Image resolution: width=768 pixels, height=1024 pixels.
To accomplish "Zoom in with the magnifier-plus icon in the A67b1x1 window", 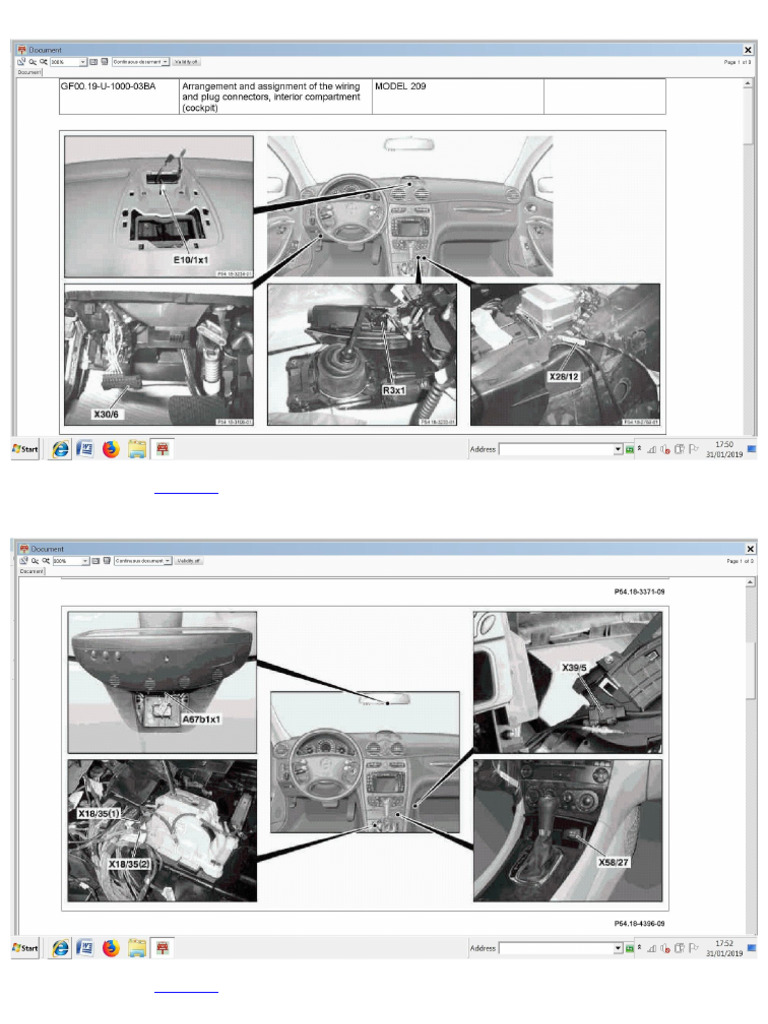I will (x=46, y=560).
